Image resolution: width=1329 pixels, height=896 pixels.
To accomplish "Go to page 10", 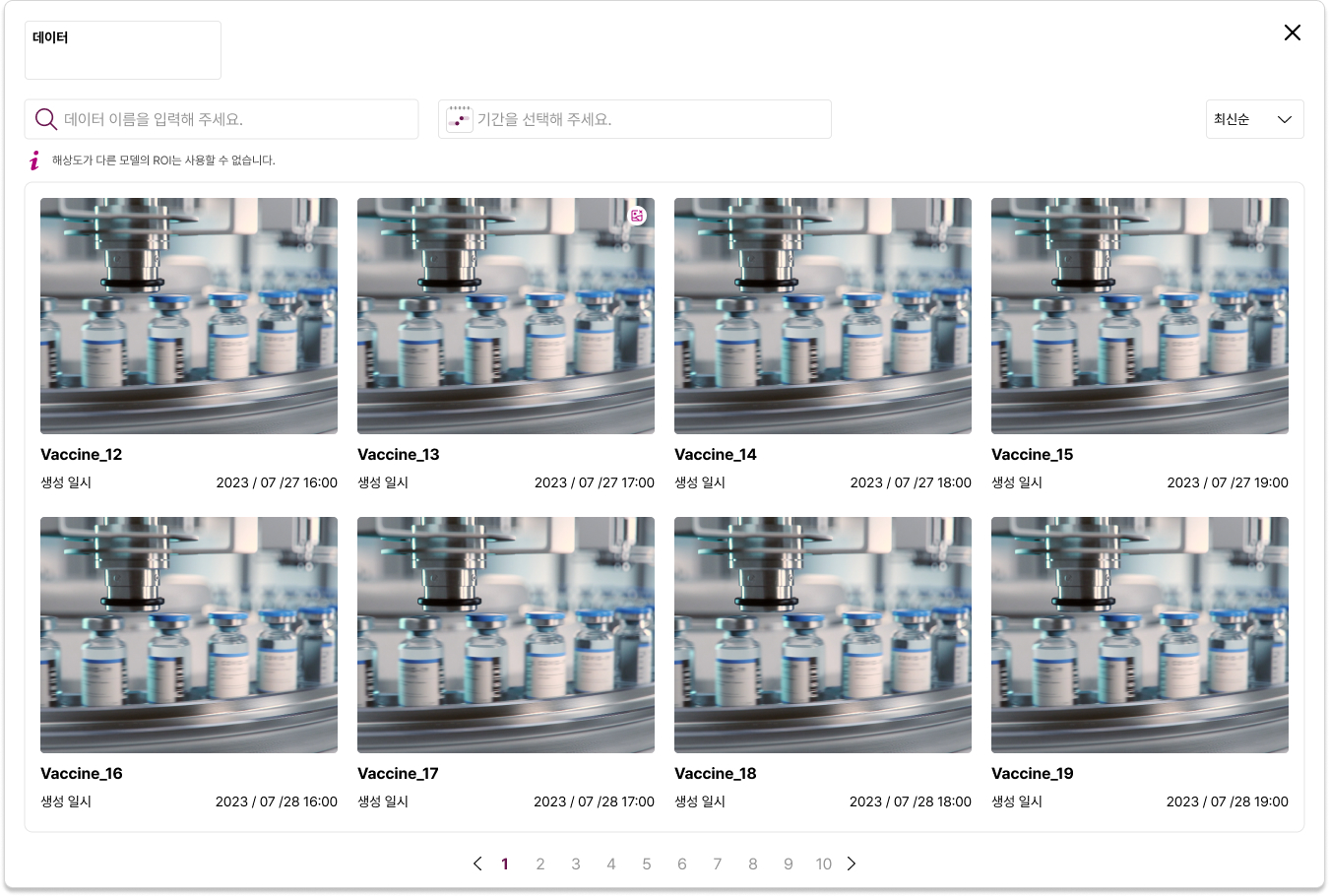I will coord(824,864).
